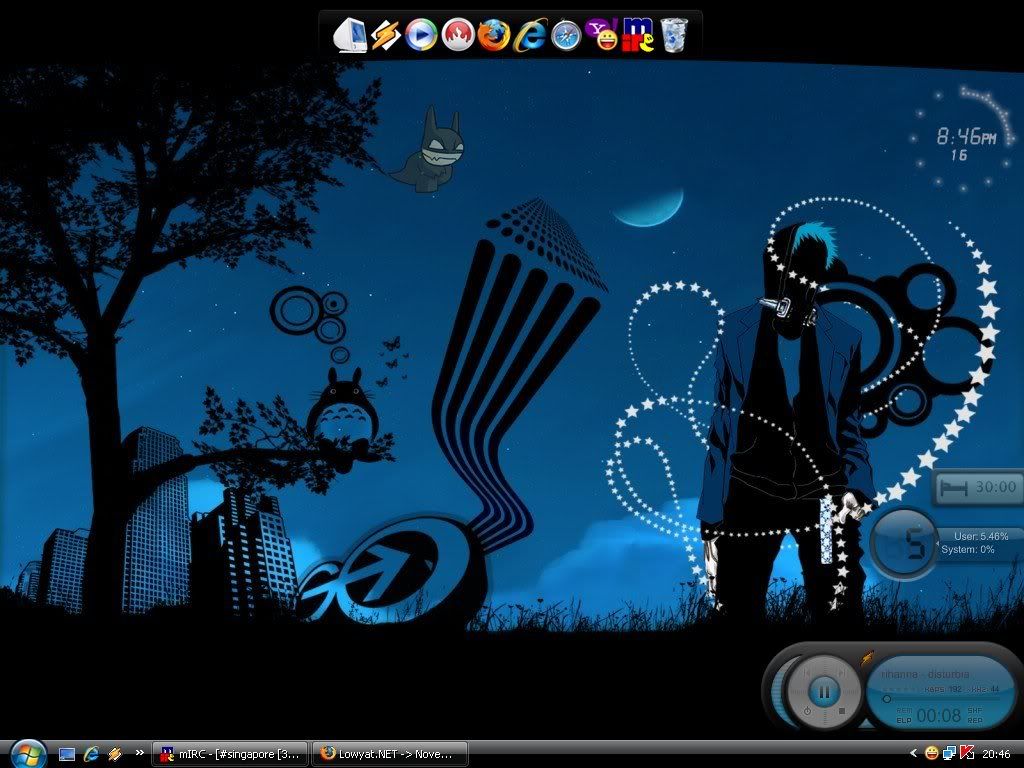Open My Computer monitor icon in dock
Image resolution: width=1024 pixels, height=768 pixels.
[349, 36]
